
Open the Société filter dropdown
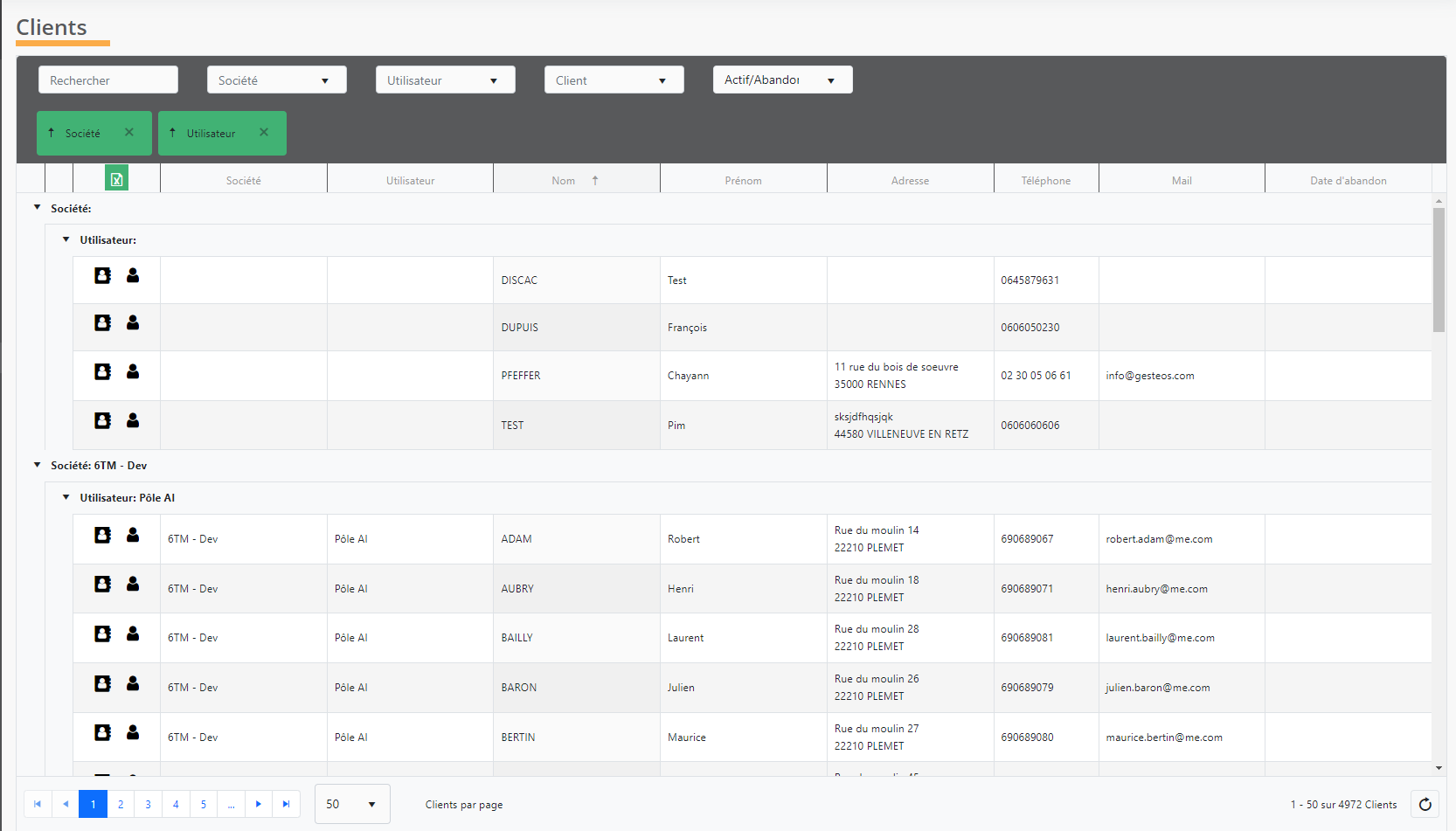tap(276, 80)
